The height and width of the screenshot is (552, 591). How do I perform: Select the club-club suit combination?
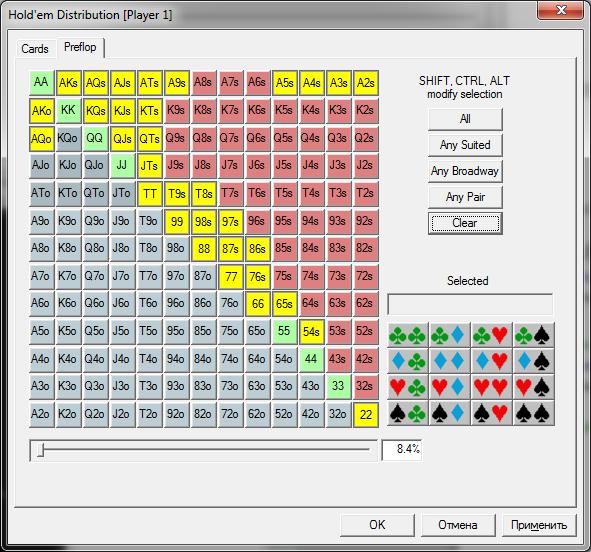[x=408, y=335]
